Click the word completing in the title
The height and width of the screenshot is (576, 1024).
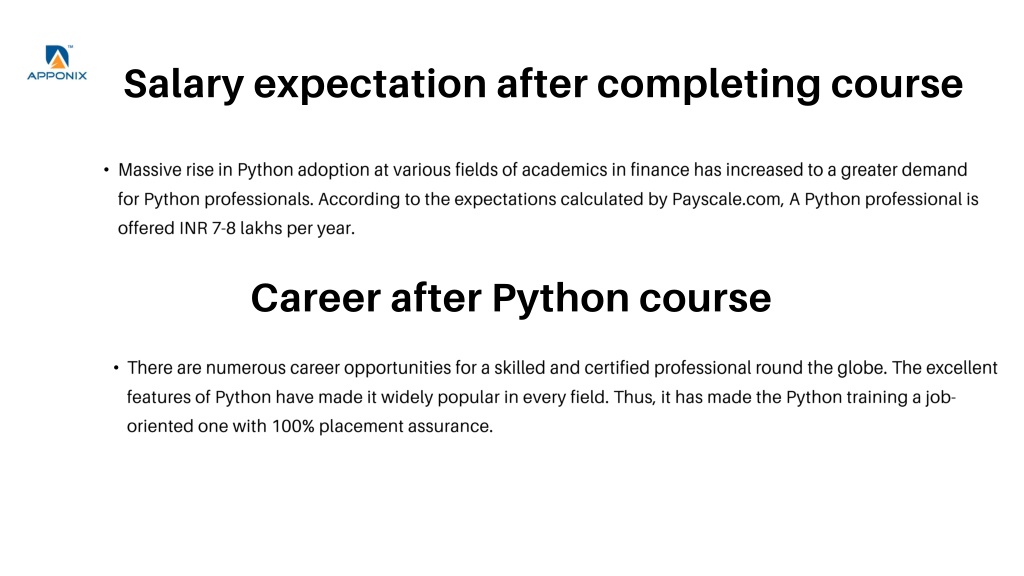tap(709, 84)
